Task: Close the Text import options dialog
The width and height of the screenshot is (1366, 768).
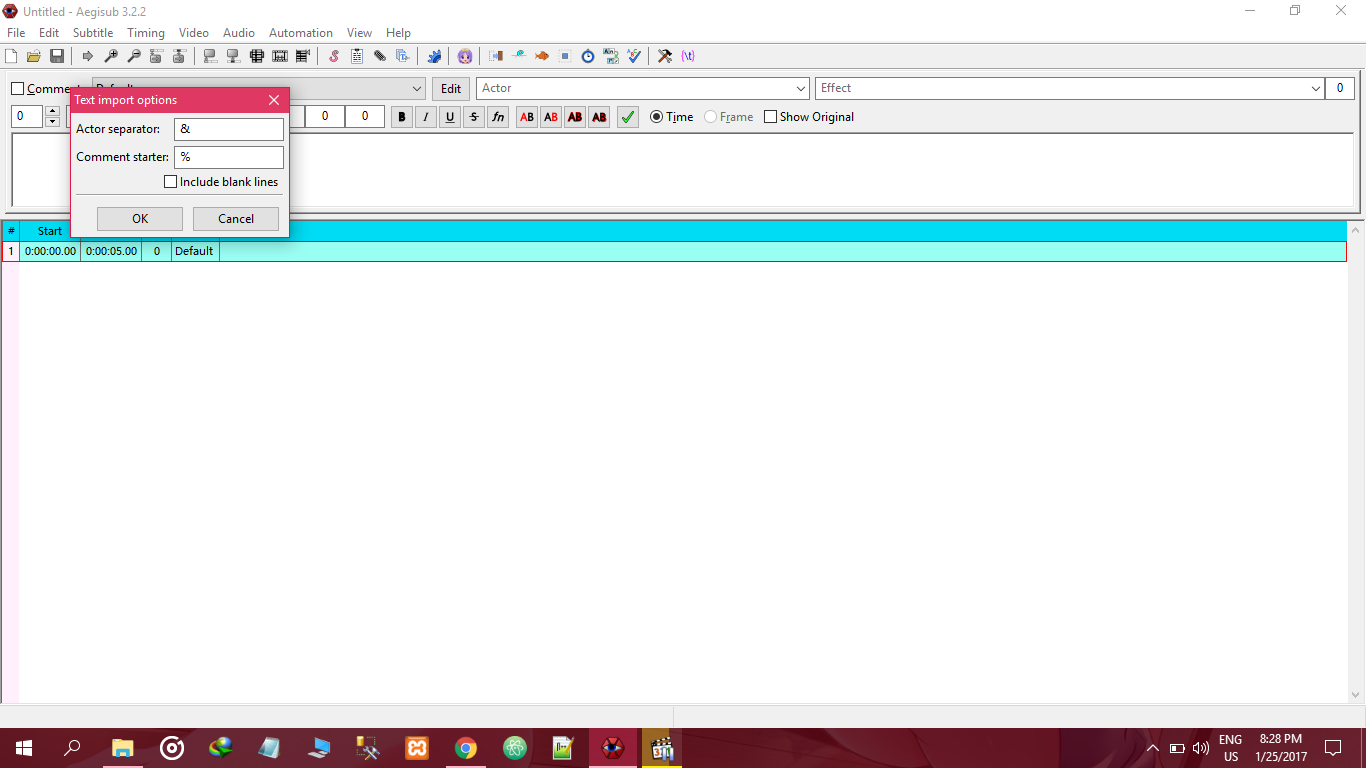Action: tap(274, 100)
